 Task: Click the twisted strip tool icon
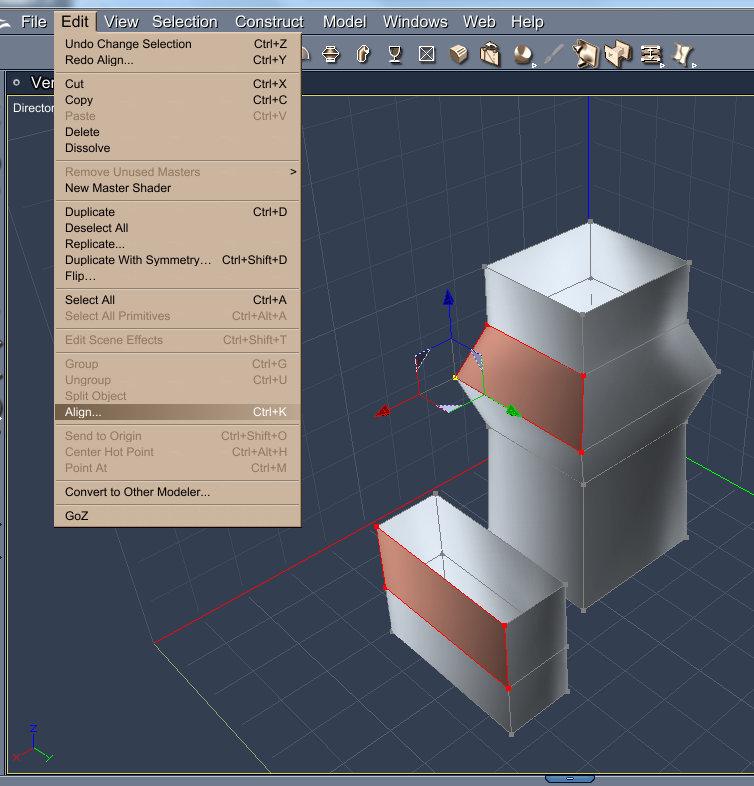click(682, 54)
